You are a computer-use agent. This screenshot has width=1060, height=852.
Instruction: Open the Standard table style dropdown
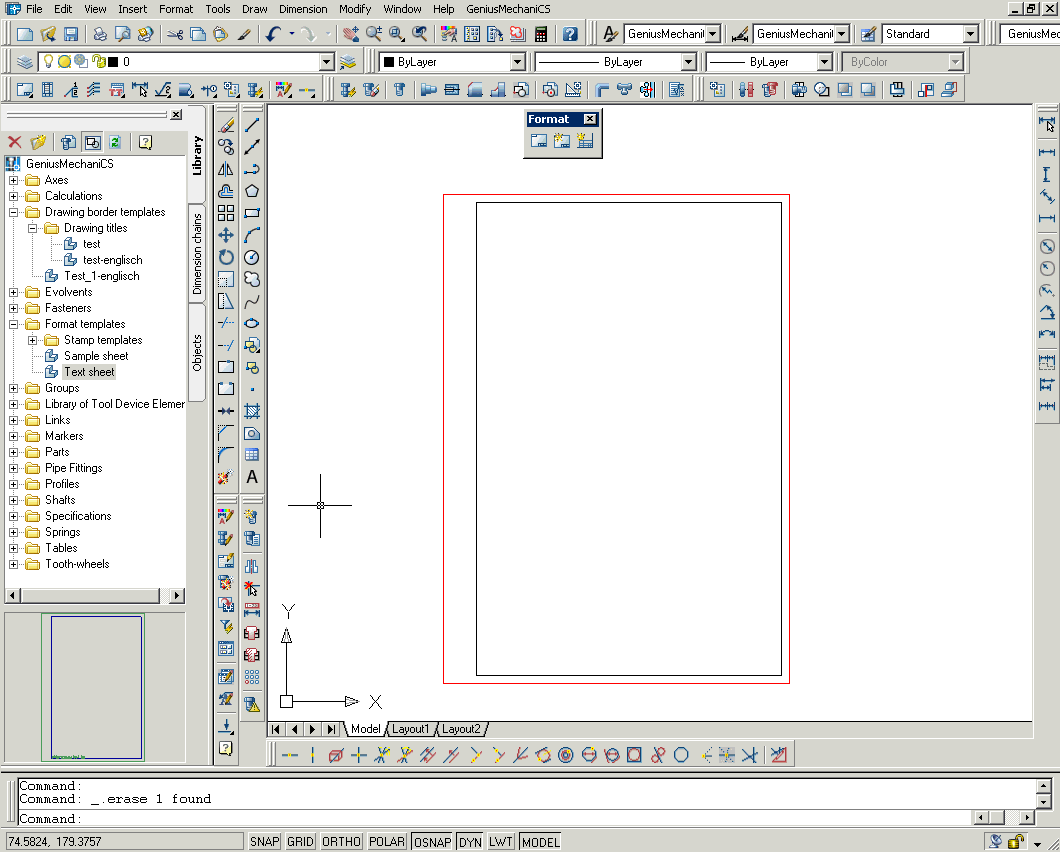pos(971,34)
